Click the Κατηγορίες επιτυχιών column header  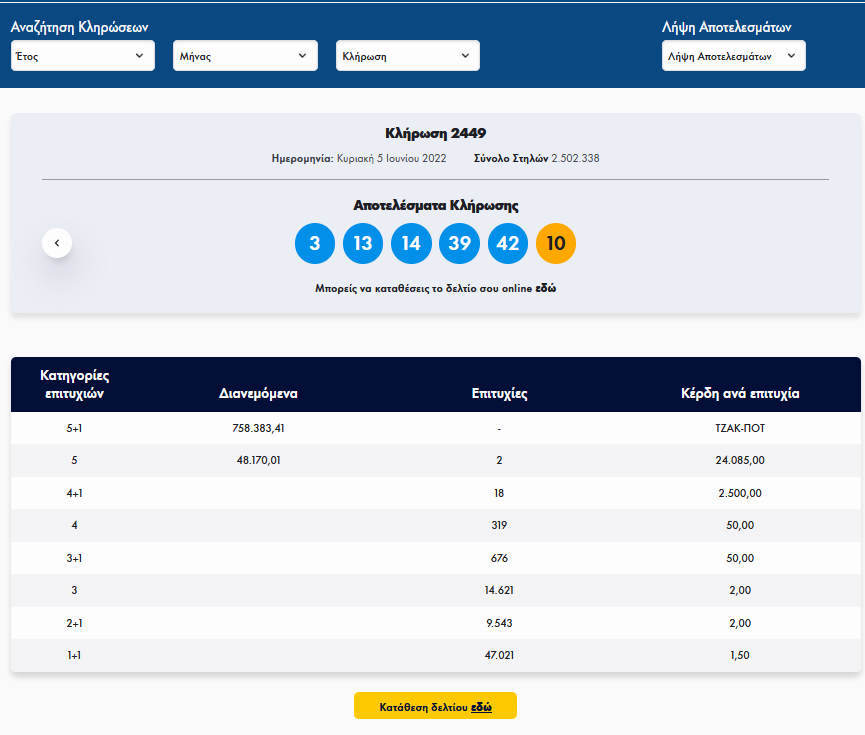pos(75,384)
